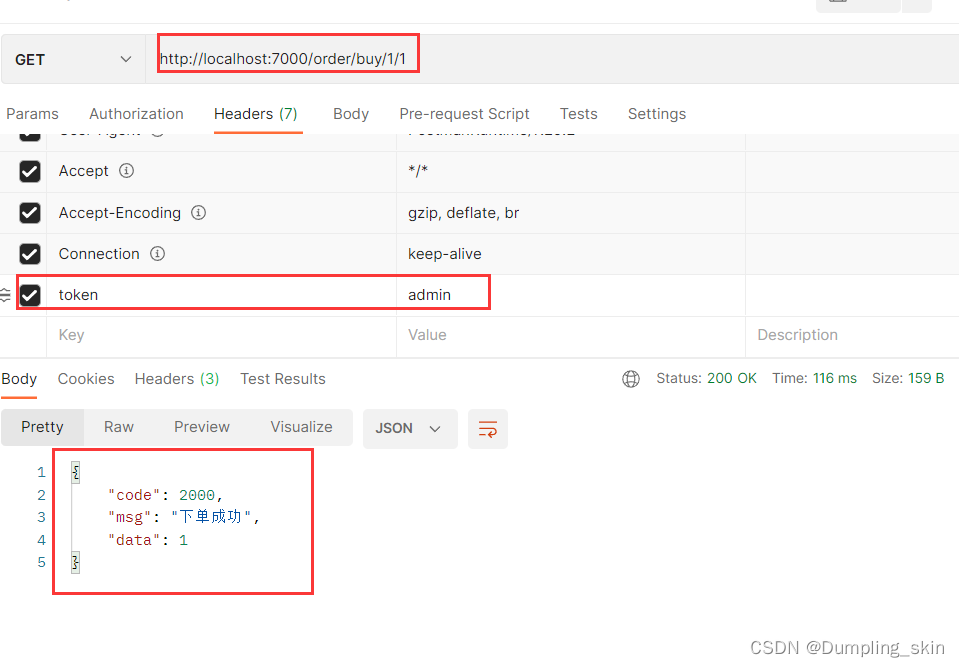Toggle the token header checkbox off
The width and height of the screenshot is (959, 667).
(x=29, y=294)
